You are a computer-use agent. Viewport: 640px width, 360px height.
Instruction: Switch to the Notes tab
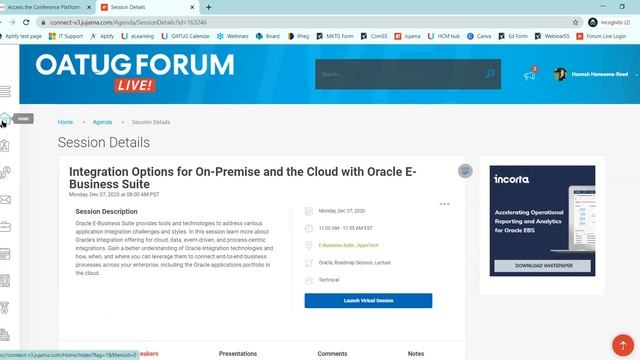point(416,353)
